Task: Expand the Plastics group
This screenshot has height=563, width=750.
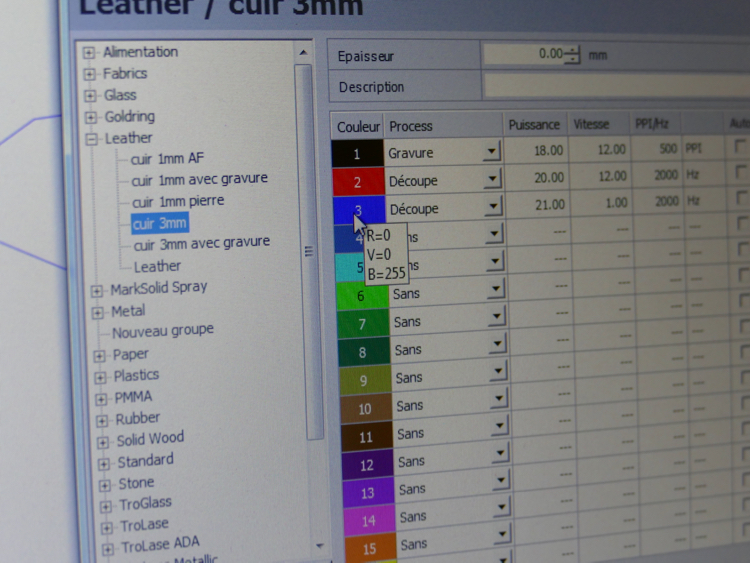Action: pyautogui.click(x=100, y=377)
